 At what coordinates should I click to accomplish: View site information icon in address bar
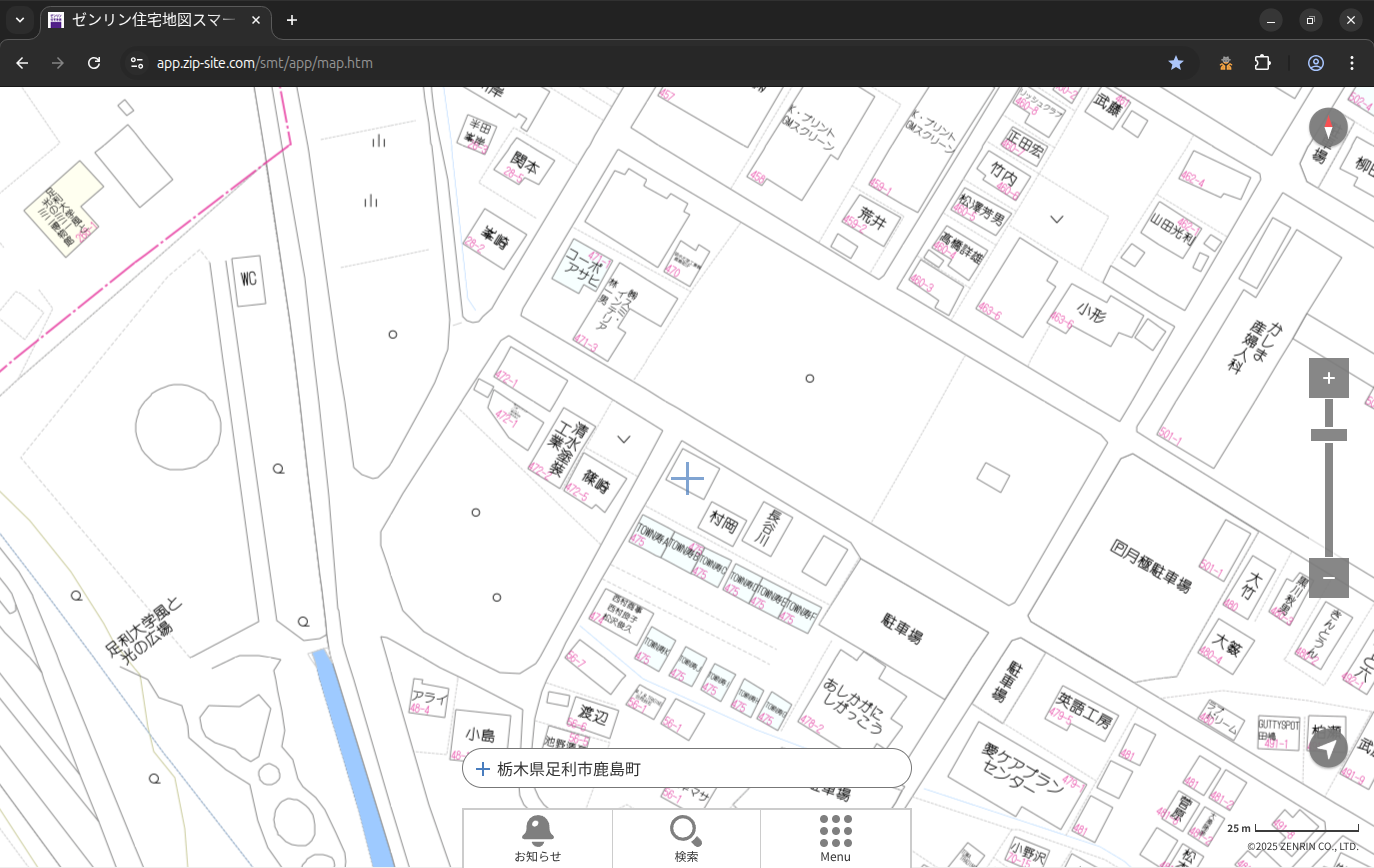(138, 63)
